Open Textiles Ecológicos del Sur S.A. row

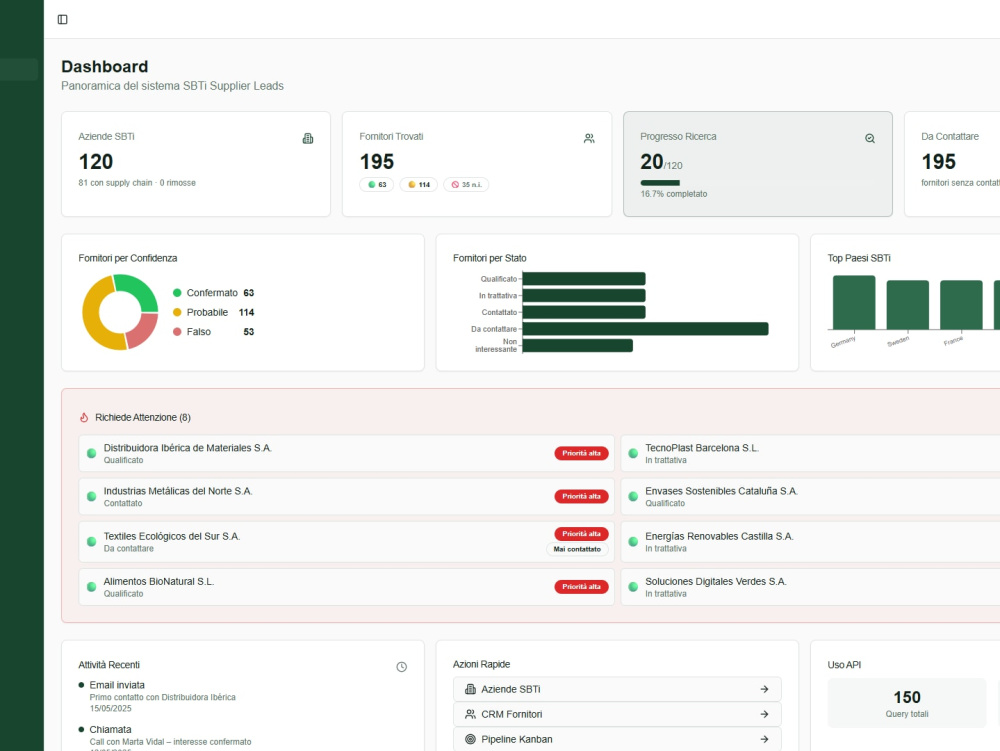point(346,541)
